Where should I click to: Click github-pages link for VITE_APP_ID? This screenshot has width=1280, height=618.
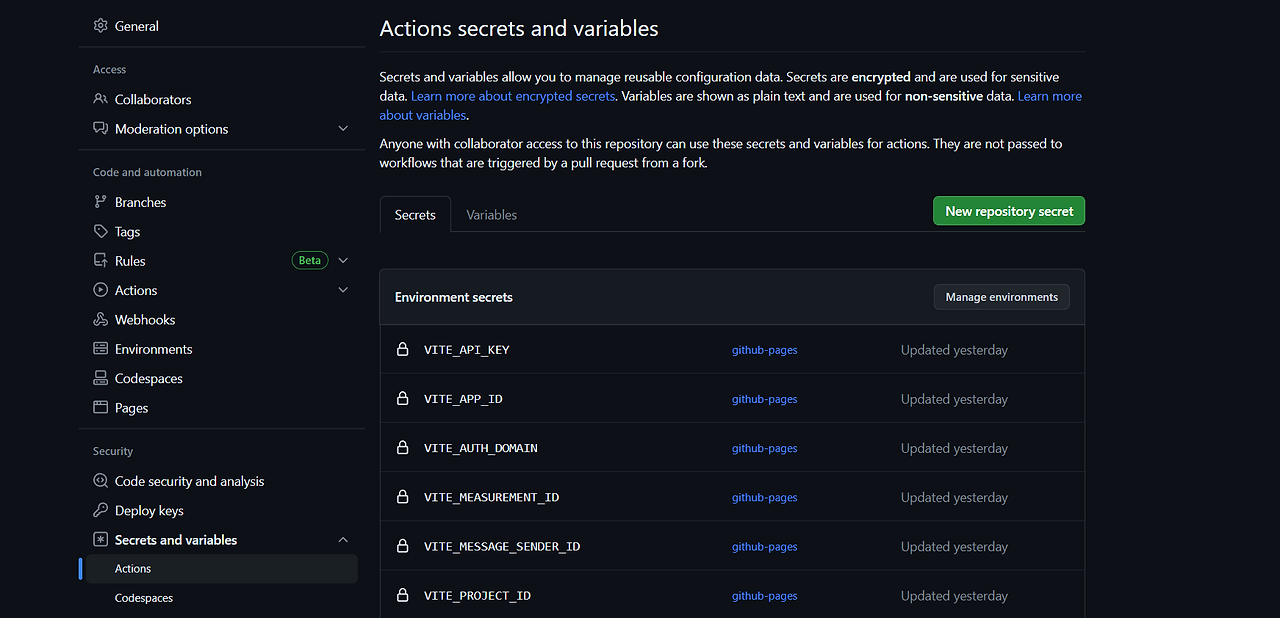pos(764,399)
